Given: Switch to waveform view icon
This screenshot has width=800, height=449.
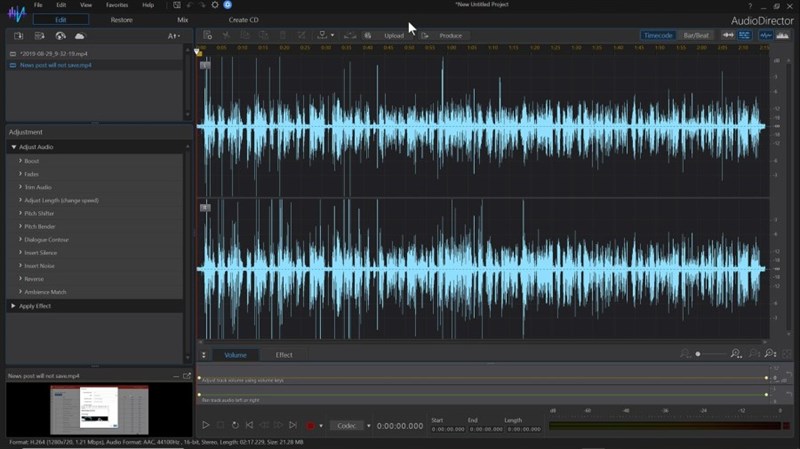Looking at the screenshot, I should pos(766,35).
